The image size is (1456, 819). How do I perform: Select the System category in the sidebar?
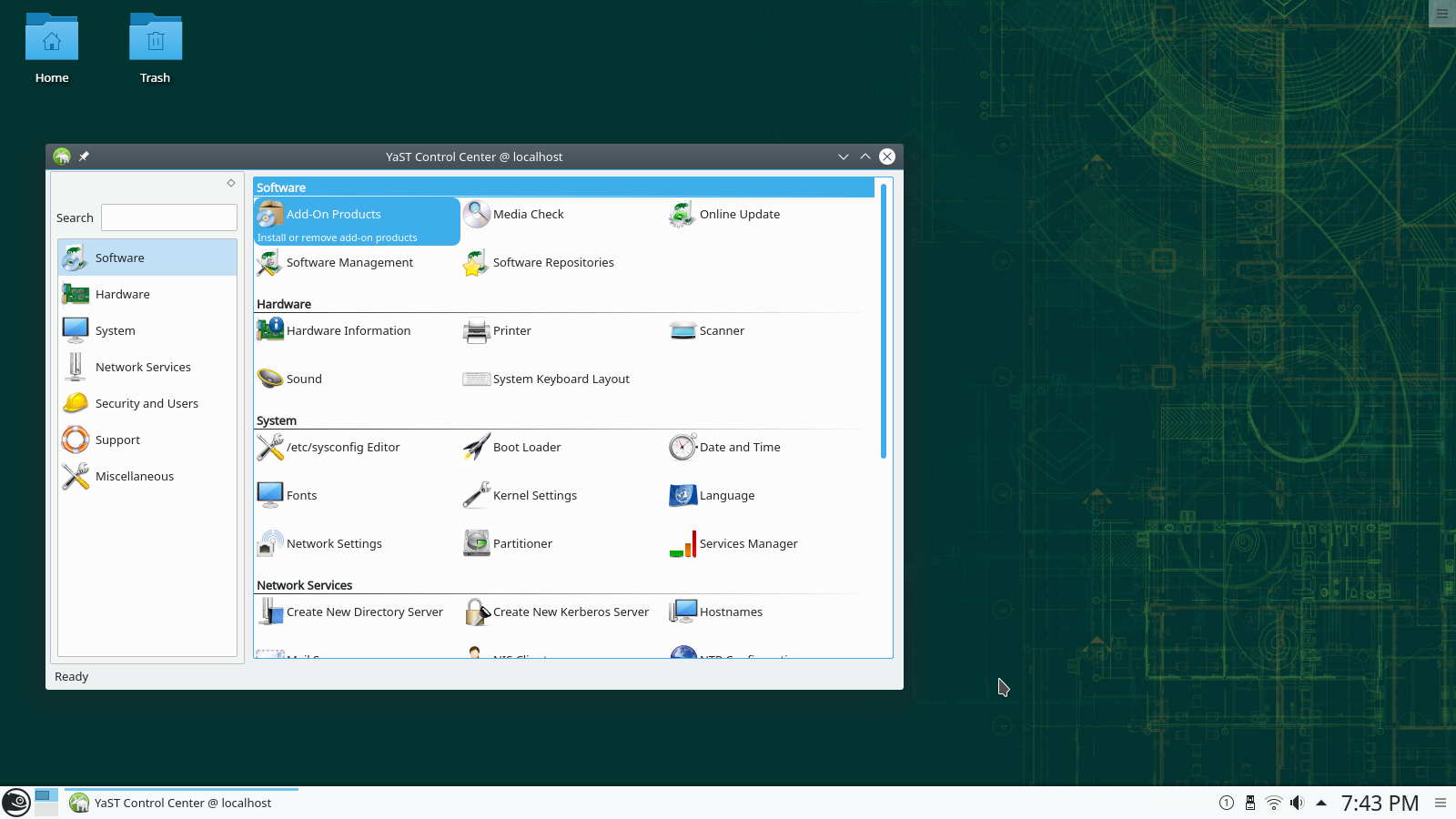[x=147, y=330]
